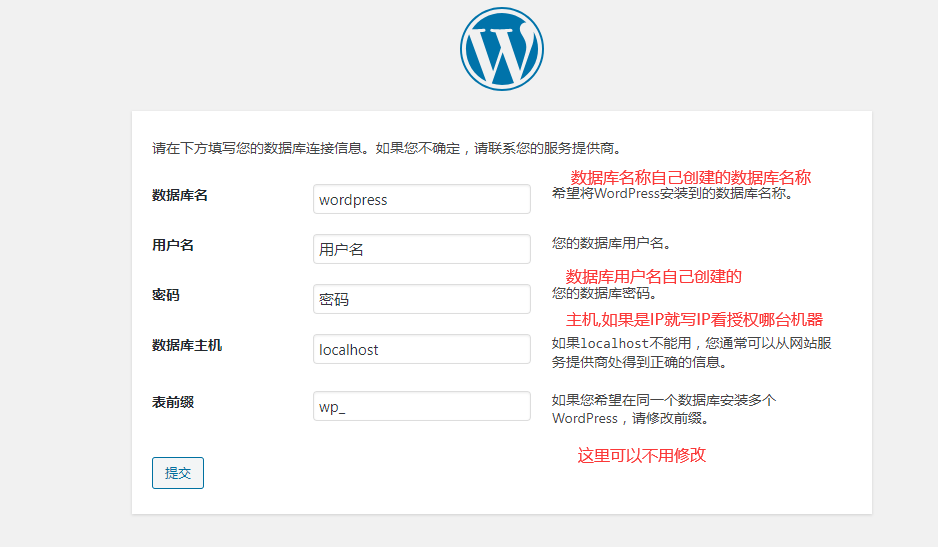Click the 数据库主机 field label
Viewport: 938px width, 547px height.
click(x=187, y=345)
